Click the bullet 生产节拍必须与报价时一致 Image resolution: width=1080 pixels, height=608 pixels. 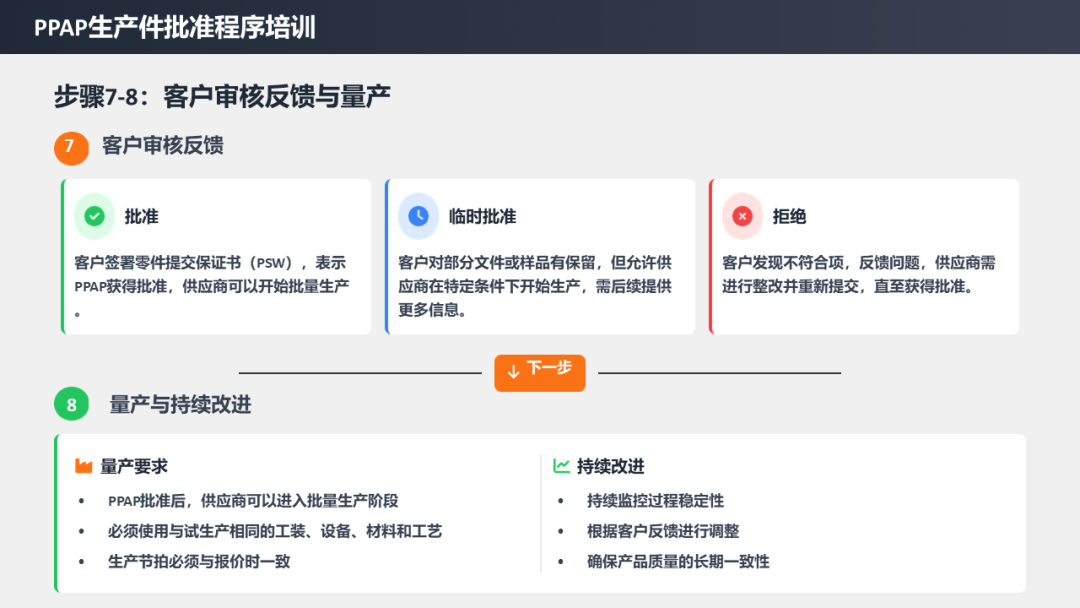point(199,561)
